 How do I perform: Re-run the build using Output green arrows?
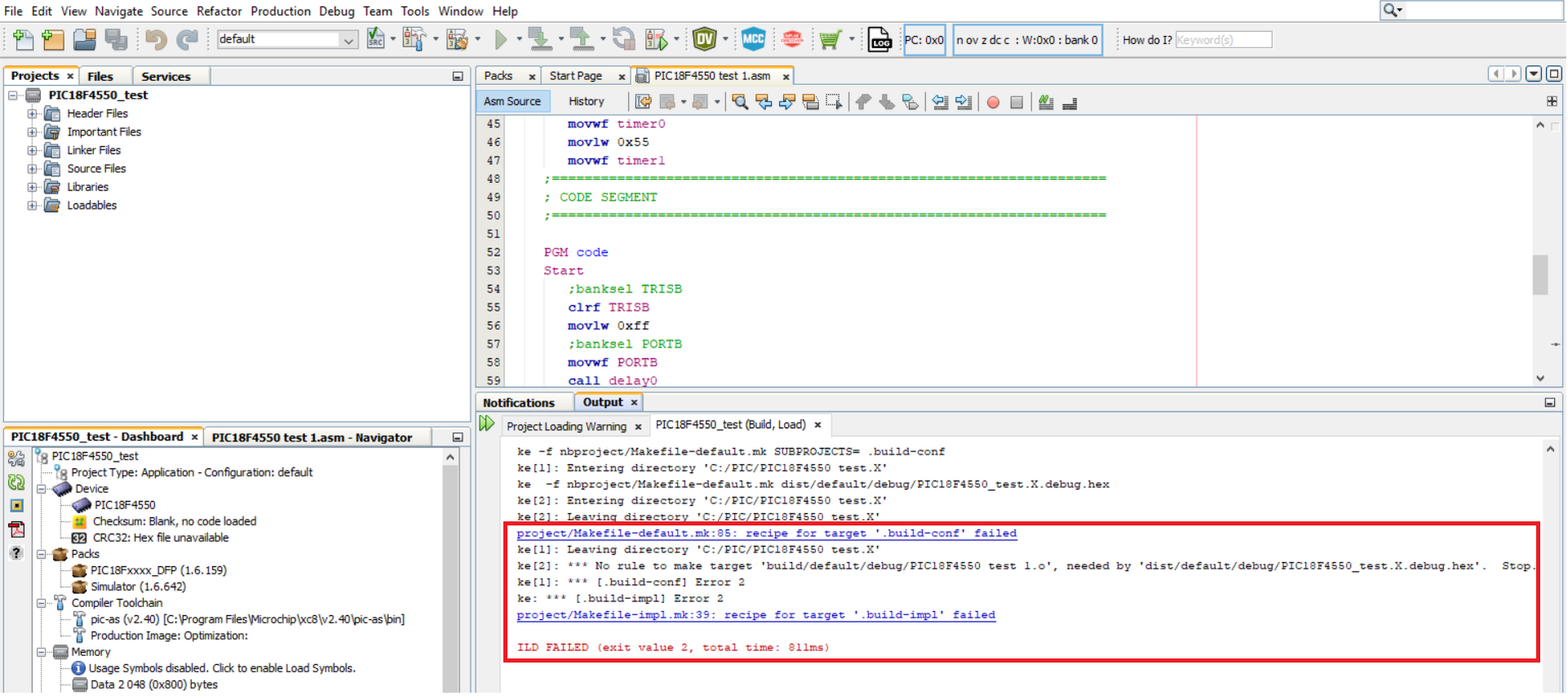pos(487,423)
